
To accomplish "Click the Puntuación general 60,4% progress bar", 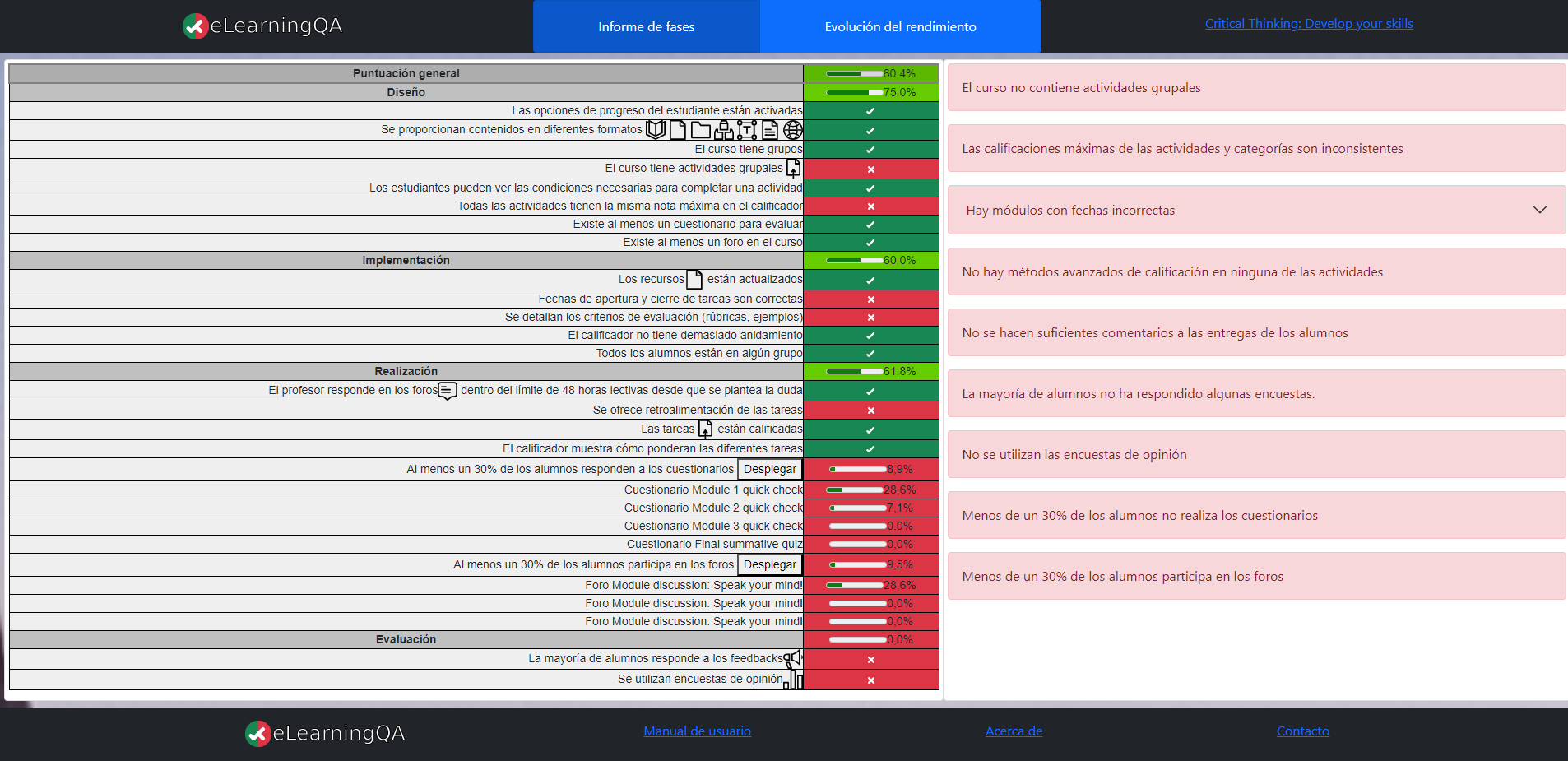I will tap(855, 73).
